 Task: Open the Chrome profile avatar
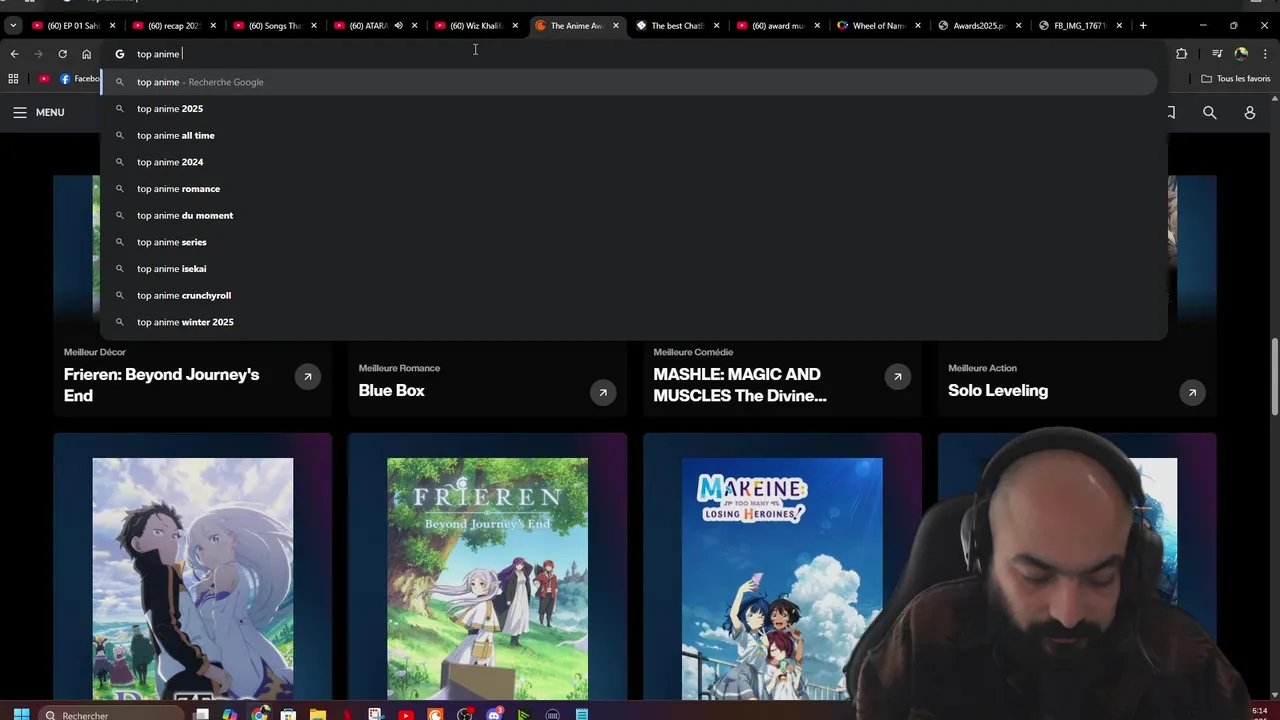pyautogui.click(x=1241, y=54)
